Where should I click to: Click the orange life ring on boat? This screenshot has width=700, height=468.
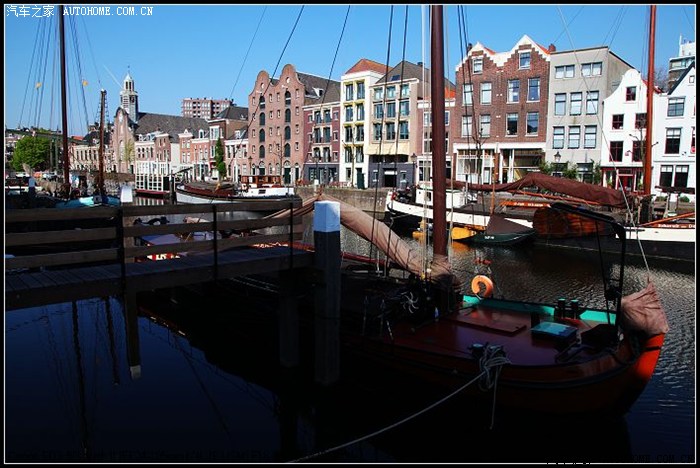(x=482, y=286)
